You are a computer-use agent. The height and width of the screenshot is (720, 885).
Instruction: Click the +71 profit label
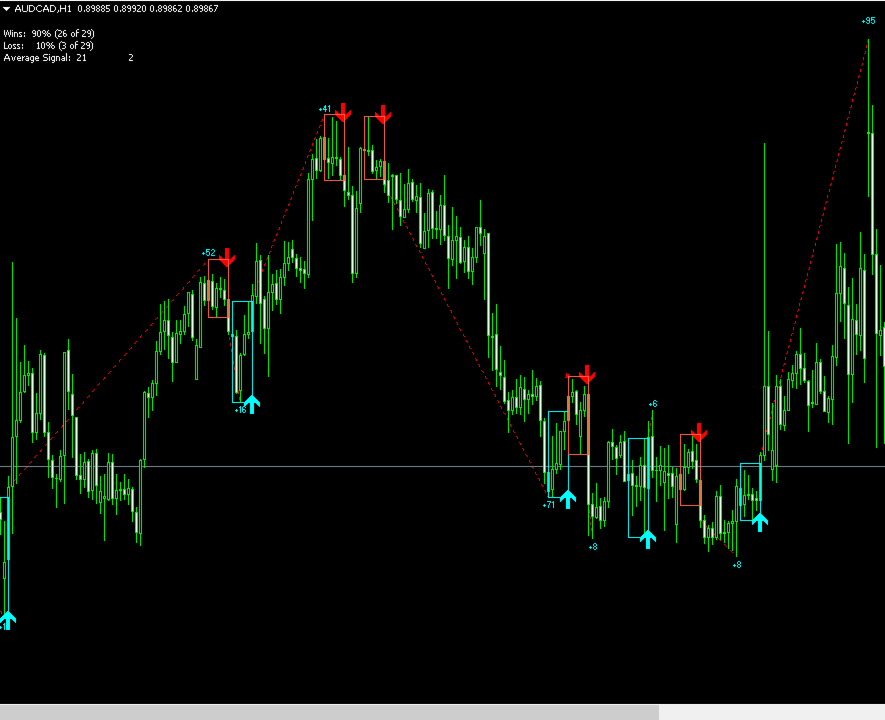[549, 505]
